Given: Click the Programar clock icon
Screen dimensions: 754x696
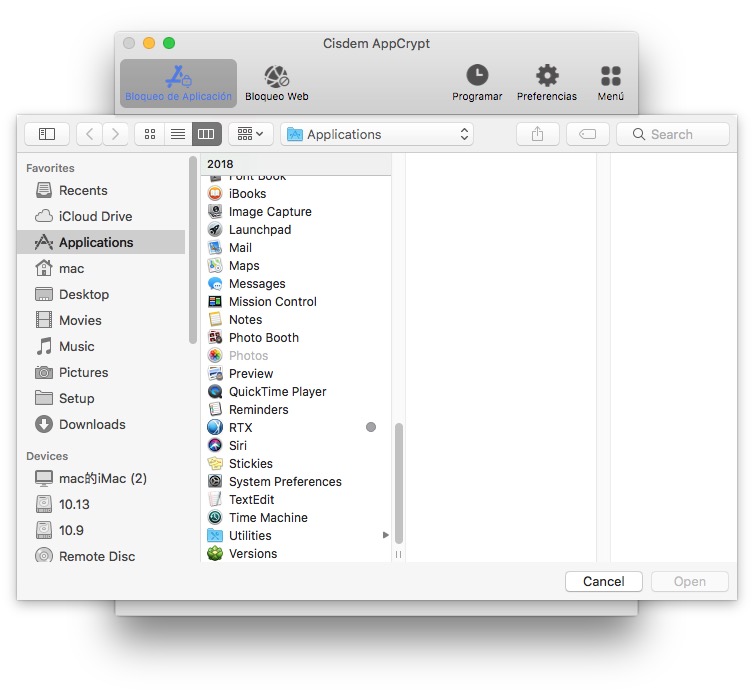Looking at the screenshot, I should [477, 76].
